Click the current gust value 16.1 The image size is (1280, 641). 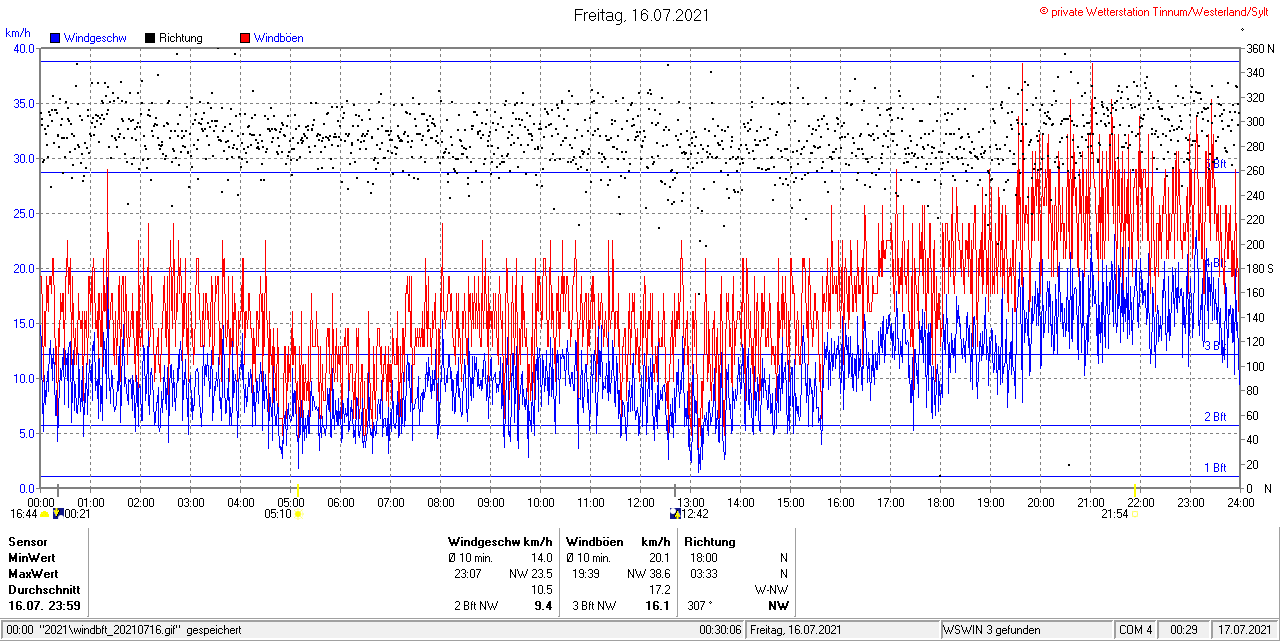(658, 606)
